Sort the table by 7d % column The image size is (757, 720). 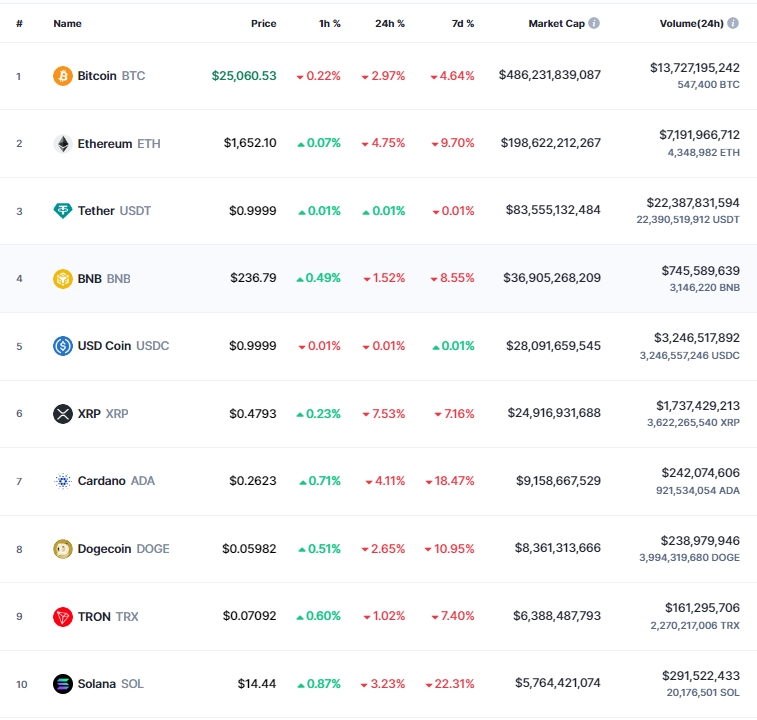pos(463,23)
